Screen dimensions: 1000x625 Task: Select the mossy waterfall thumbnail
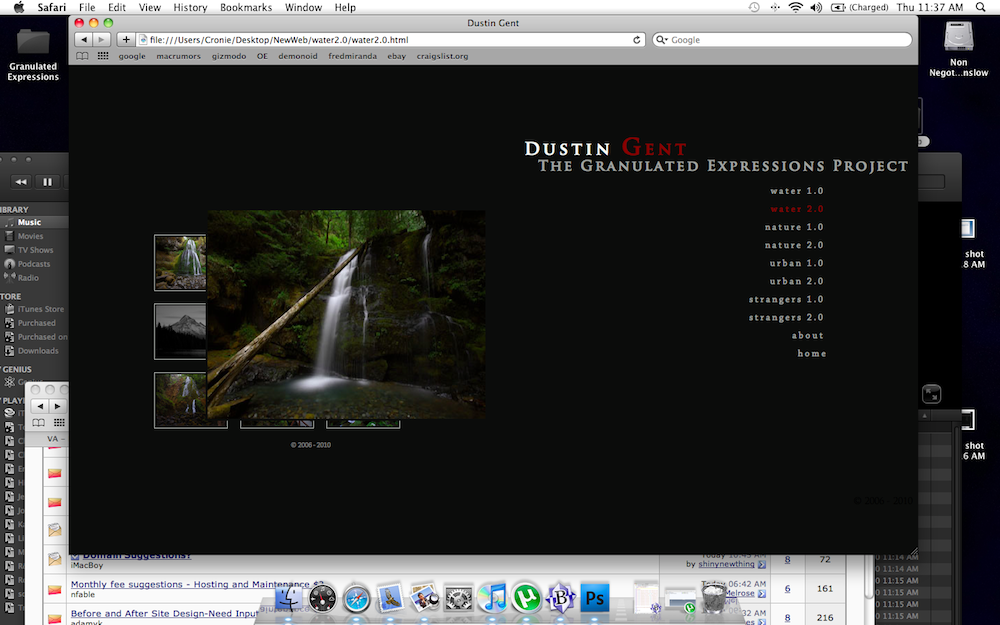[180, 263]
